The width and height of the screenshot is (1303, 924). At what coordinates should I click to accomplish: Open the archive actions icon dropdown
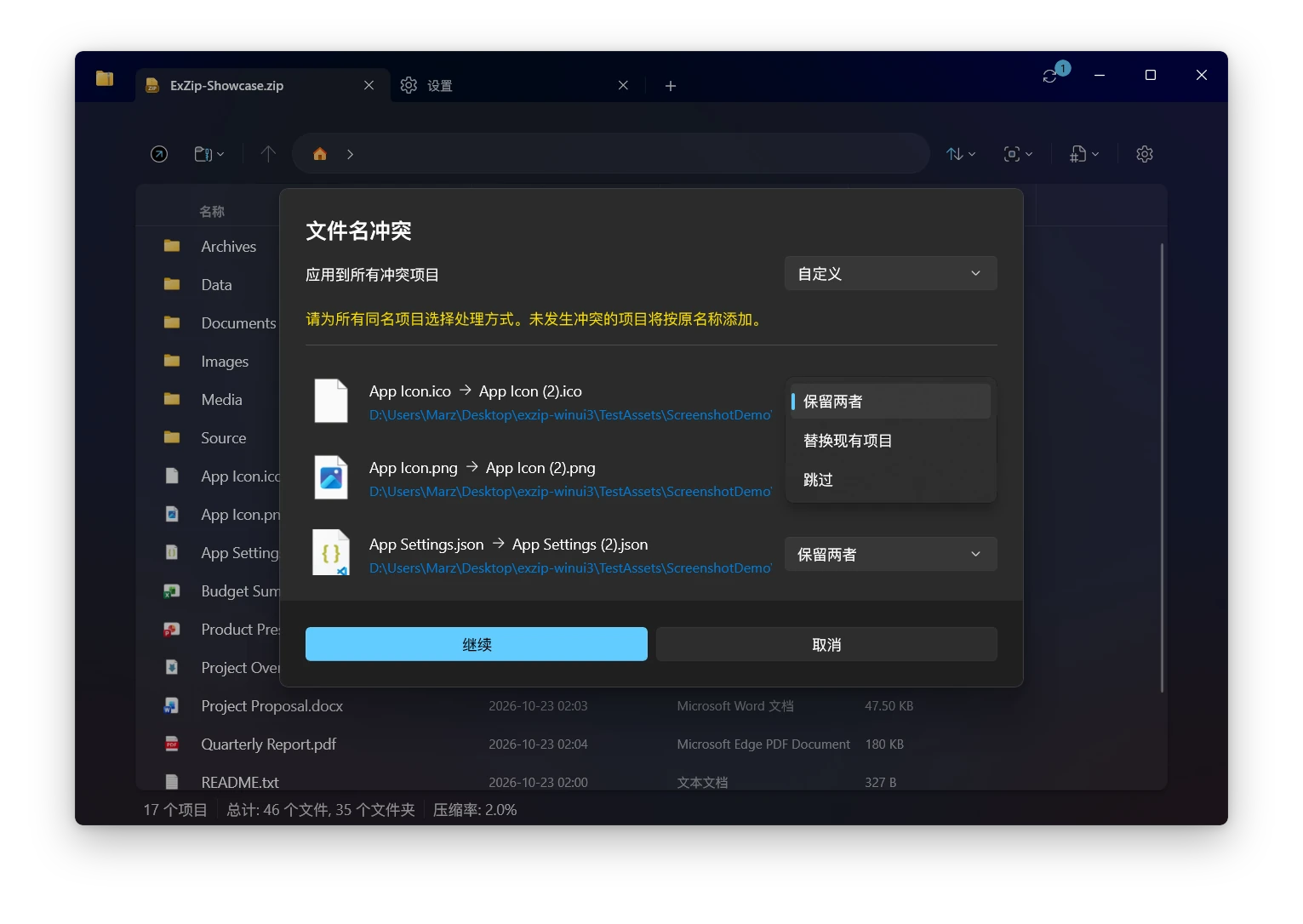209,154
